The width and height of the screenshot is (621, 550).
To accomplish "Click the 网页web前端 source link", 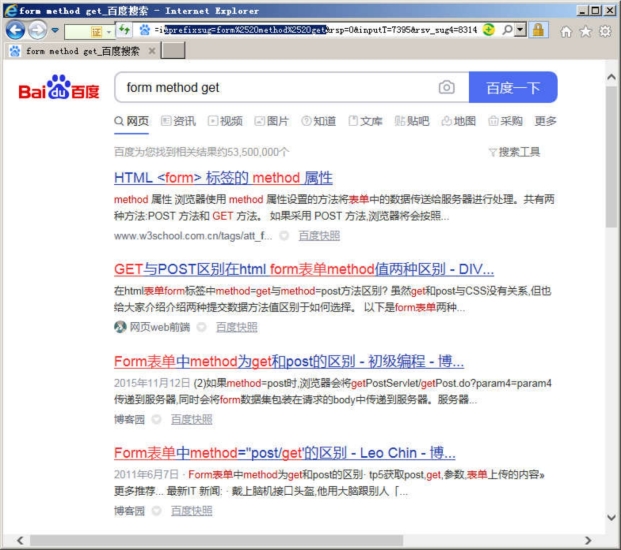I will coord(160,327).
